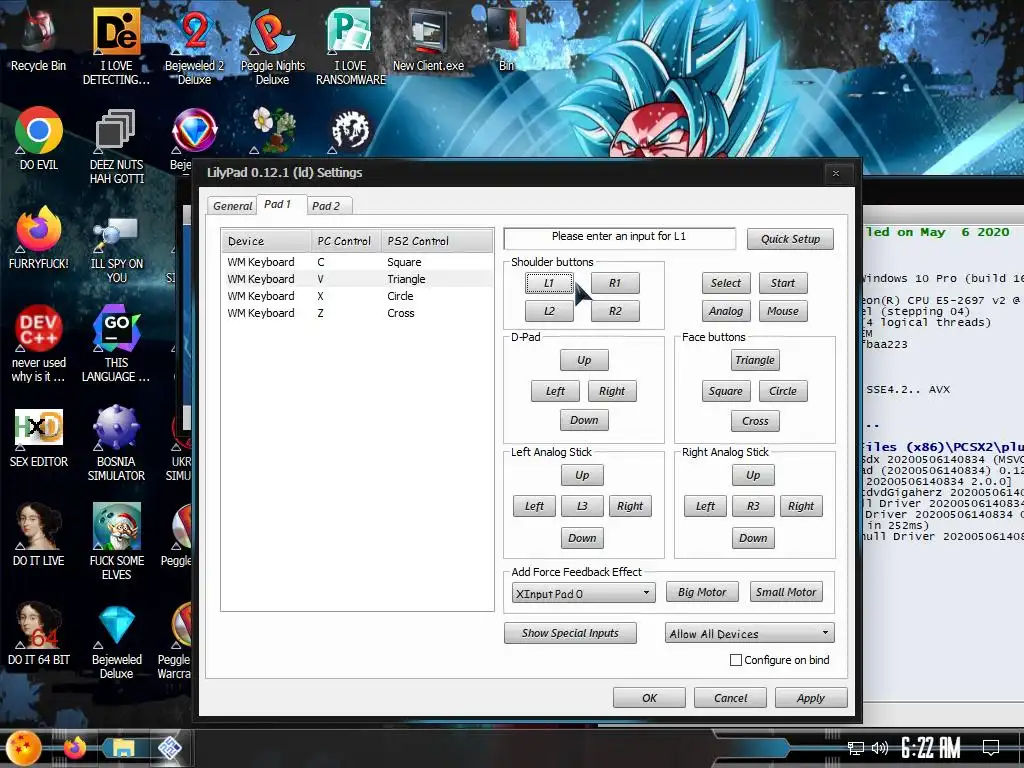Bind the Triangle face button
Viewport: 1024px width, 768px height.
tap(755, 360)
